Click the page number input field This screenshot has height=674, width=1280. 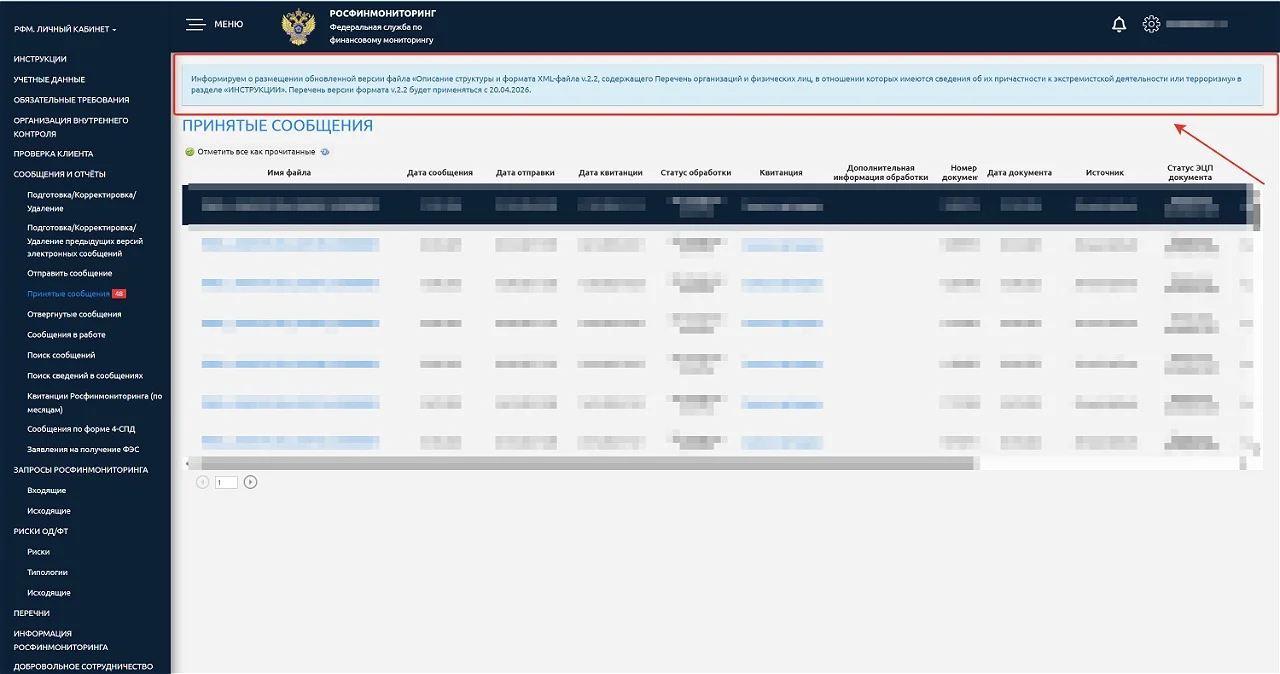pos(226,482)
